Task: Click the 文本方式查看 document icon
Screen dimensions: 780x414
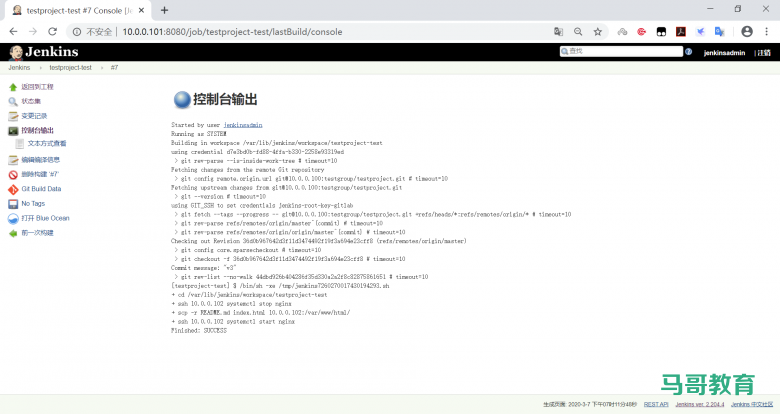Action: click(x=20, y=144)
